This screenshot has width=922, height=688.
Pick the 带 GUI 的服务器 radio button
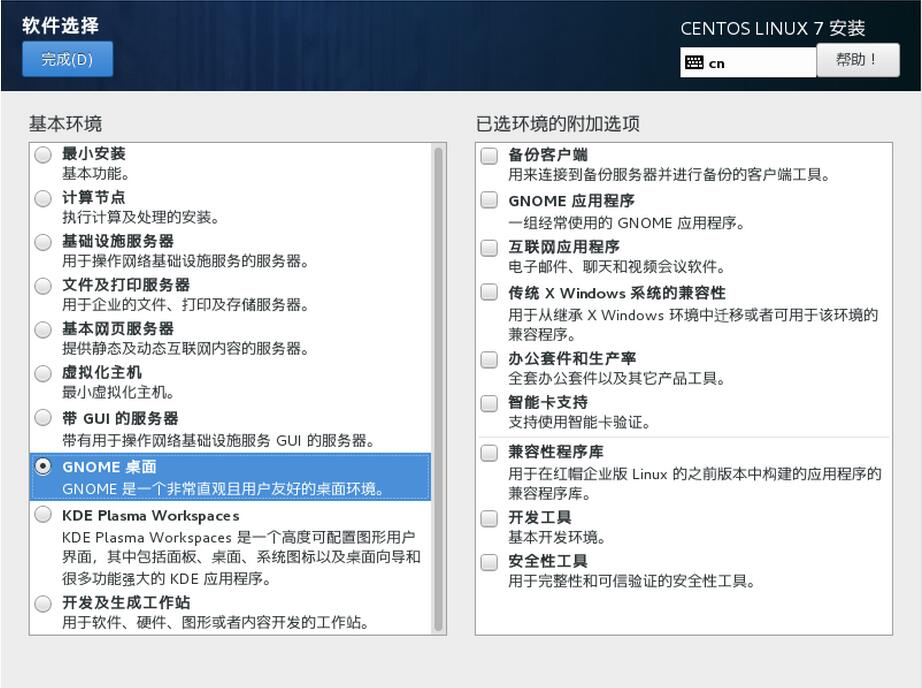point(43,418)
